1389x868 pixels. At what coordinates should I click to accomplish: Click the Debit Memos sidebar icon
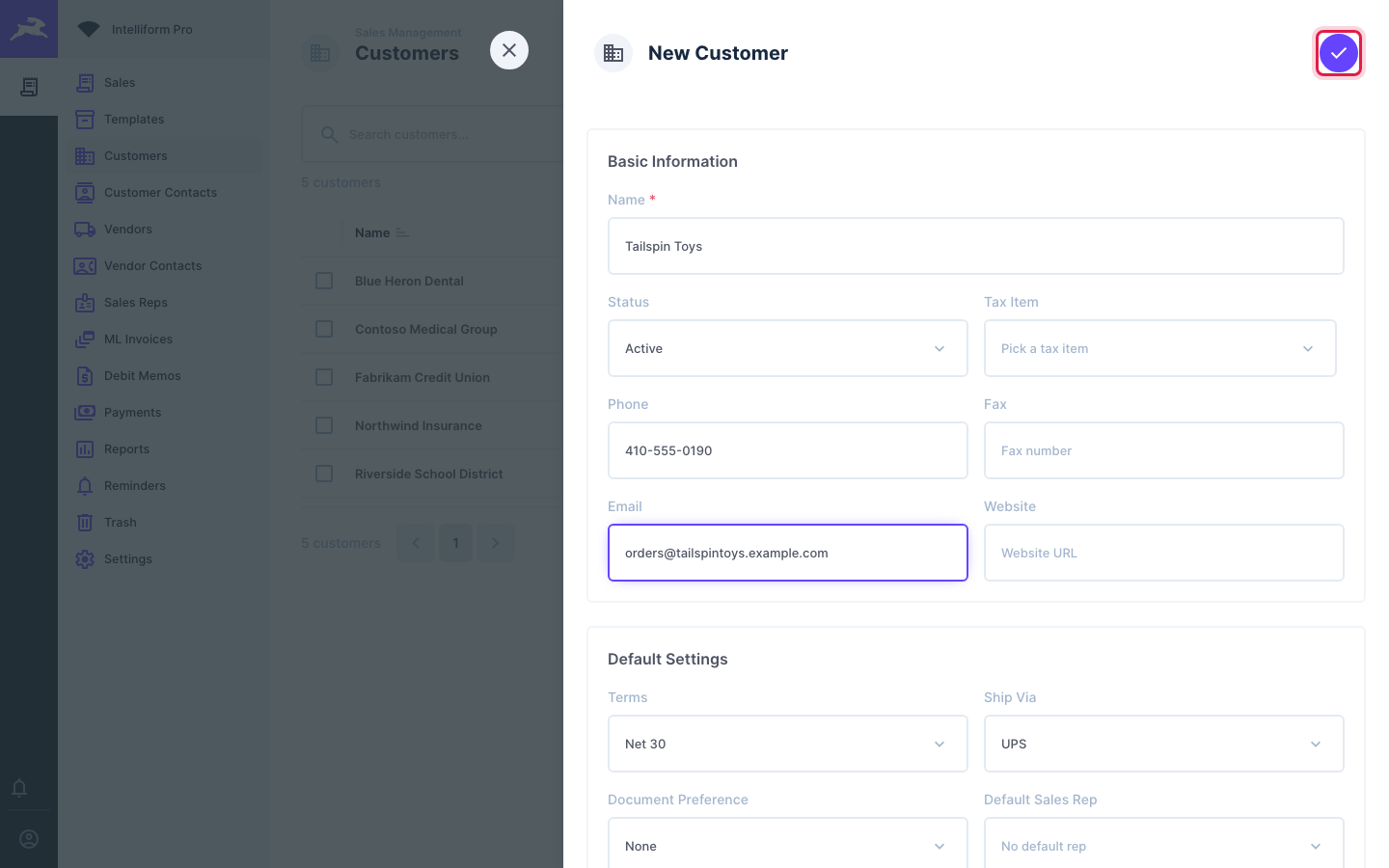point(85,376)
